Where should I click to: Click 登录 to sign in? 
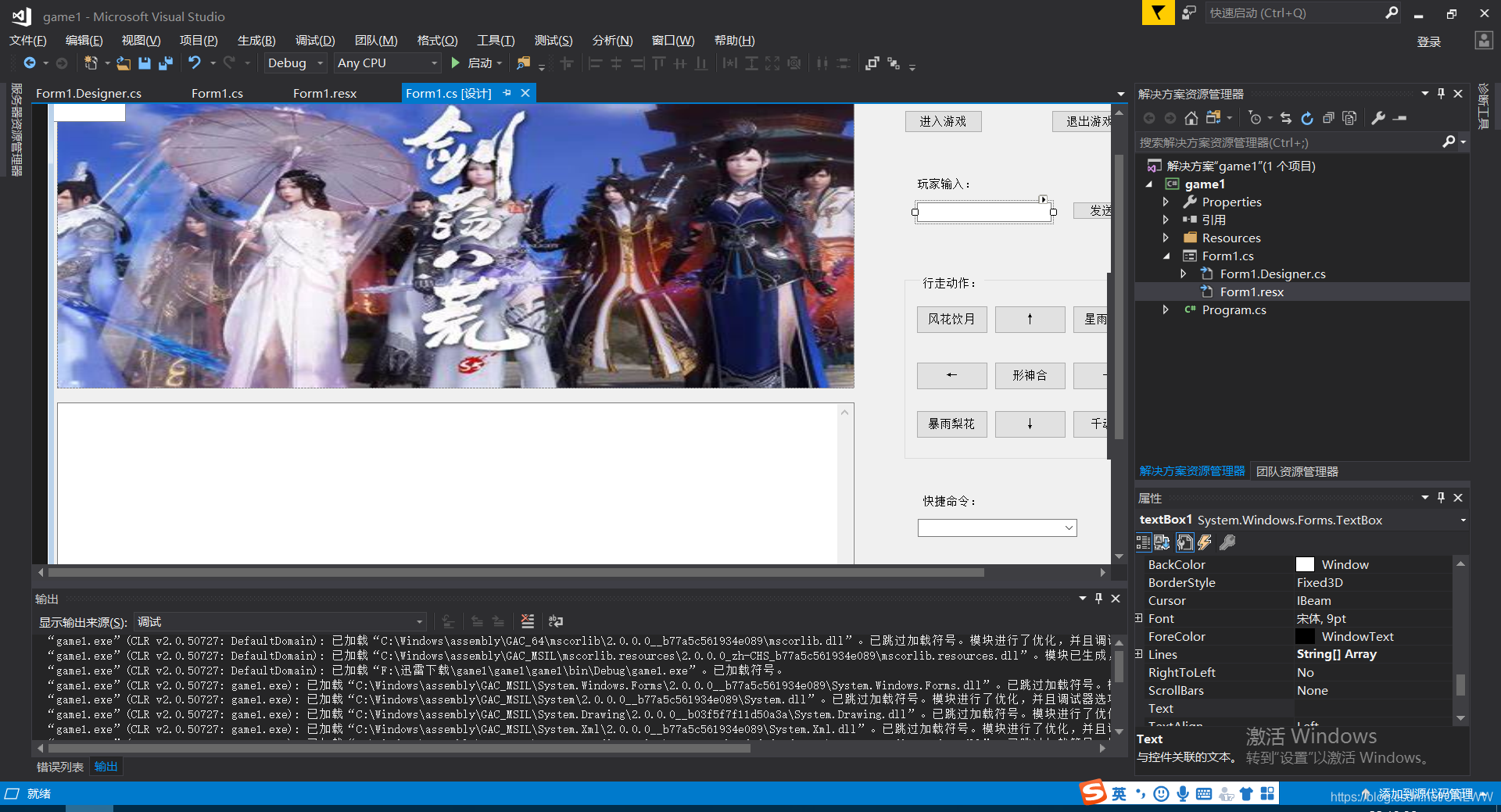coord(1428,41)
